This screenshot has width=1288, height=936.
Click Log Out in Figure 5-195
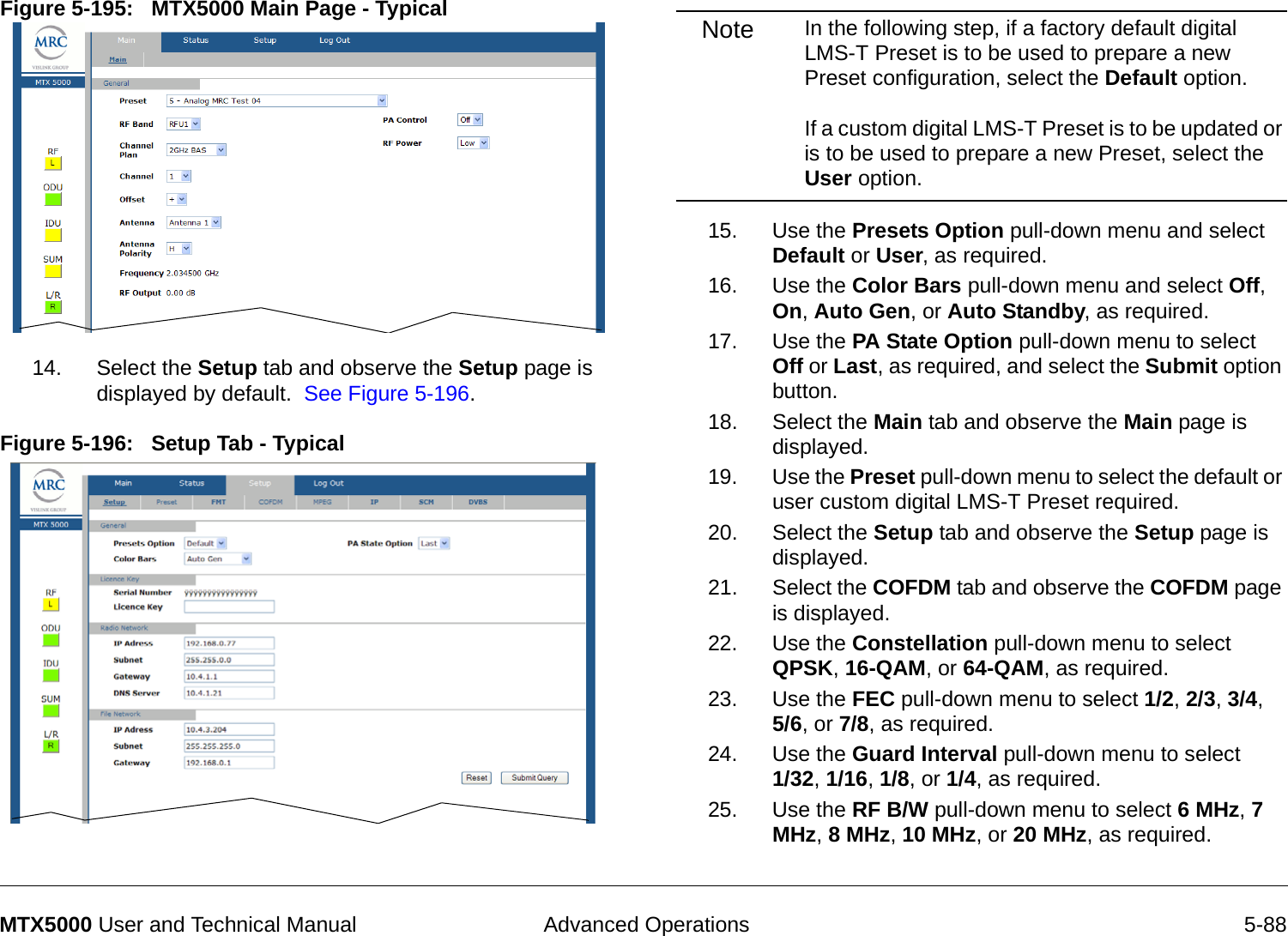(335, 40)
